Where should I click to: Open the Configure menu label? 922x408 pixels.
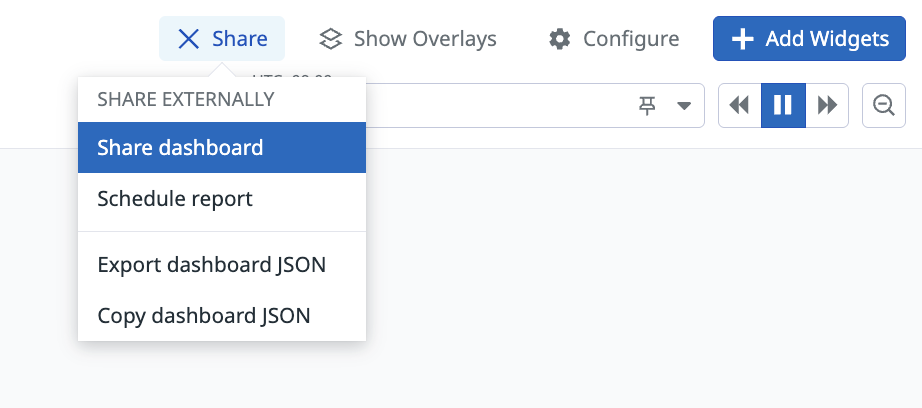pyautogui.click(x=631, y=39)
